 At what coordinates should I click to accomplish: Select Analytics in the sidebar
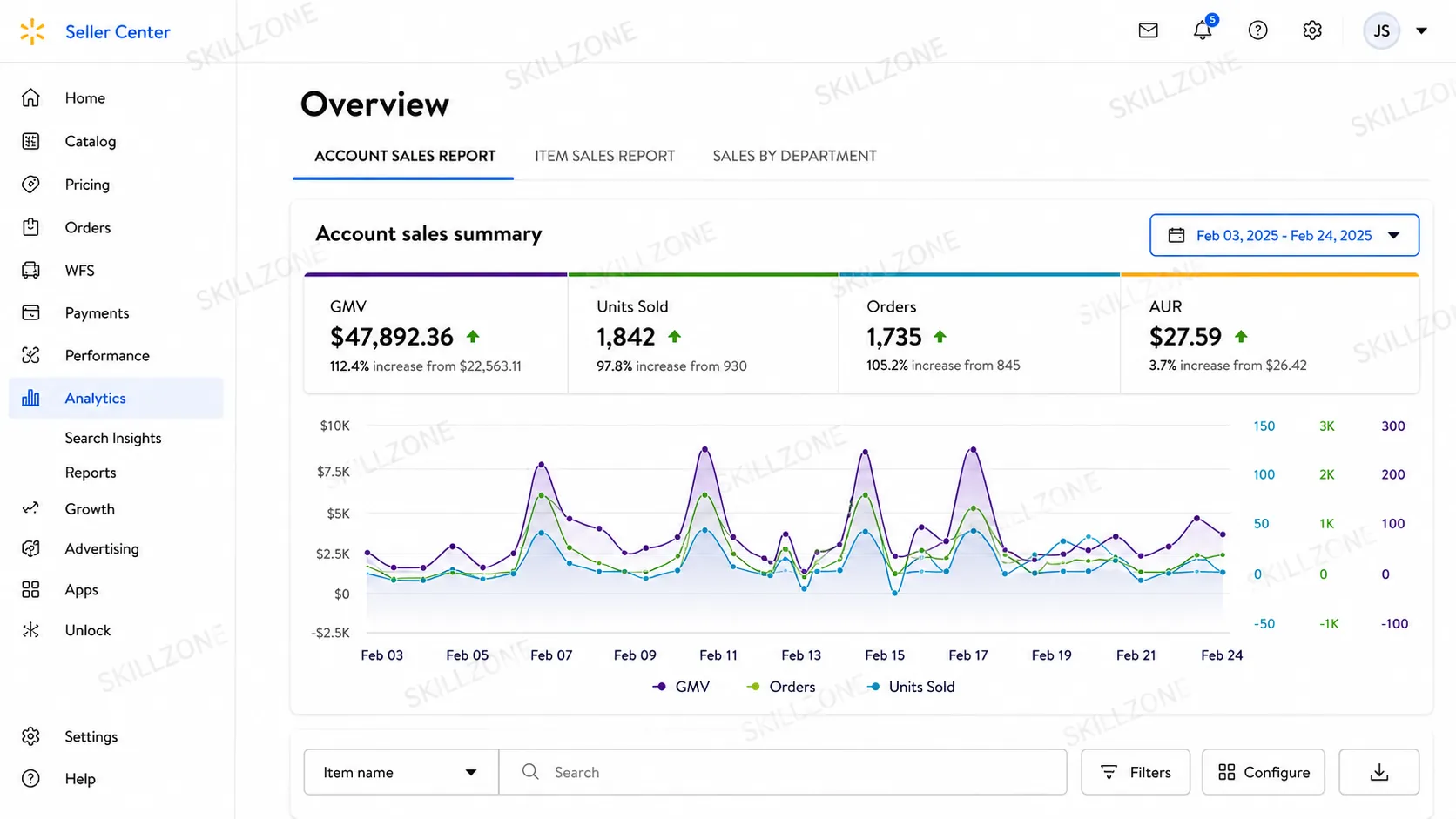coord(116,398)
